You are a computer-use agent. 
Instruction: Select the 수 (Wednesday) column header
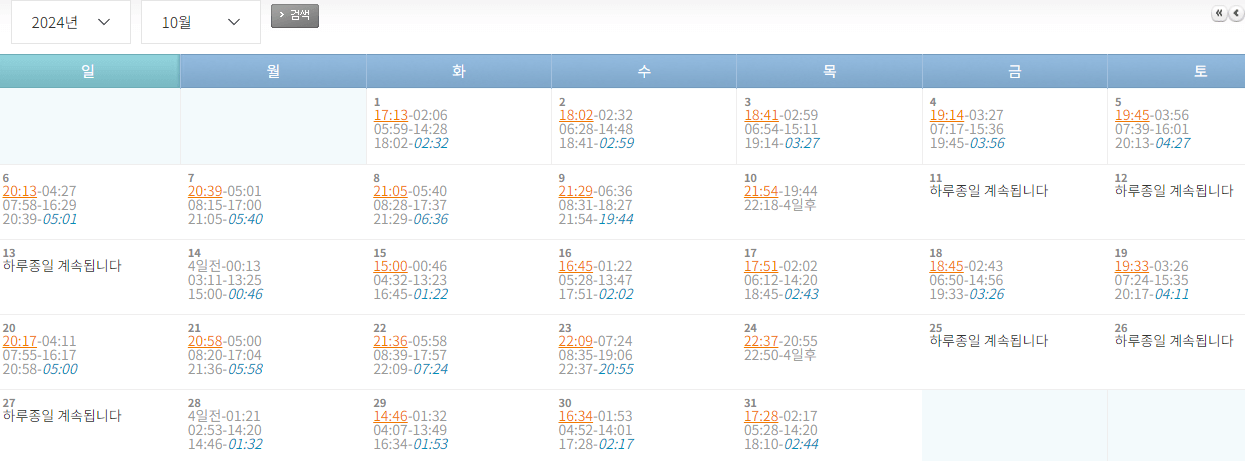pyautogui.click(x=644, y=71)
